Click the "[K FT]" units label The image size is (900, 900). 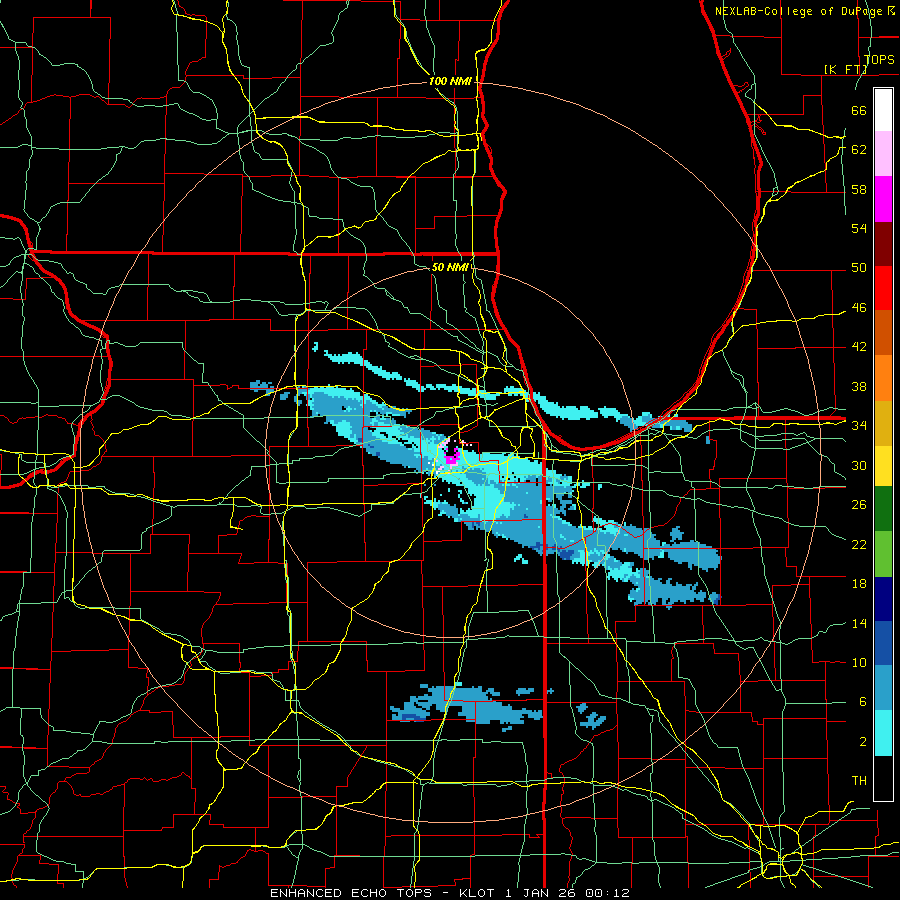(845, 69)
